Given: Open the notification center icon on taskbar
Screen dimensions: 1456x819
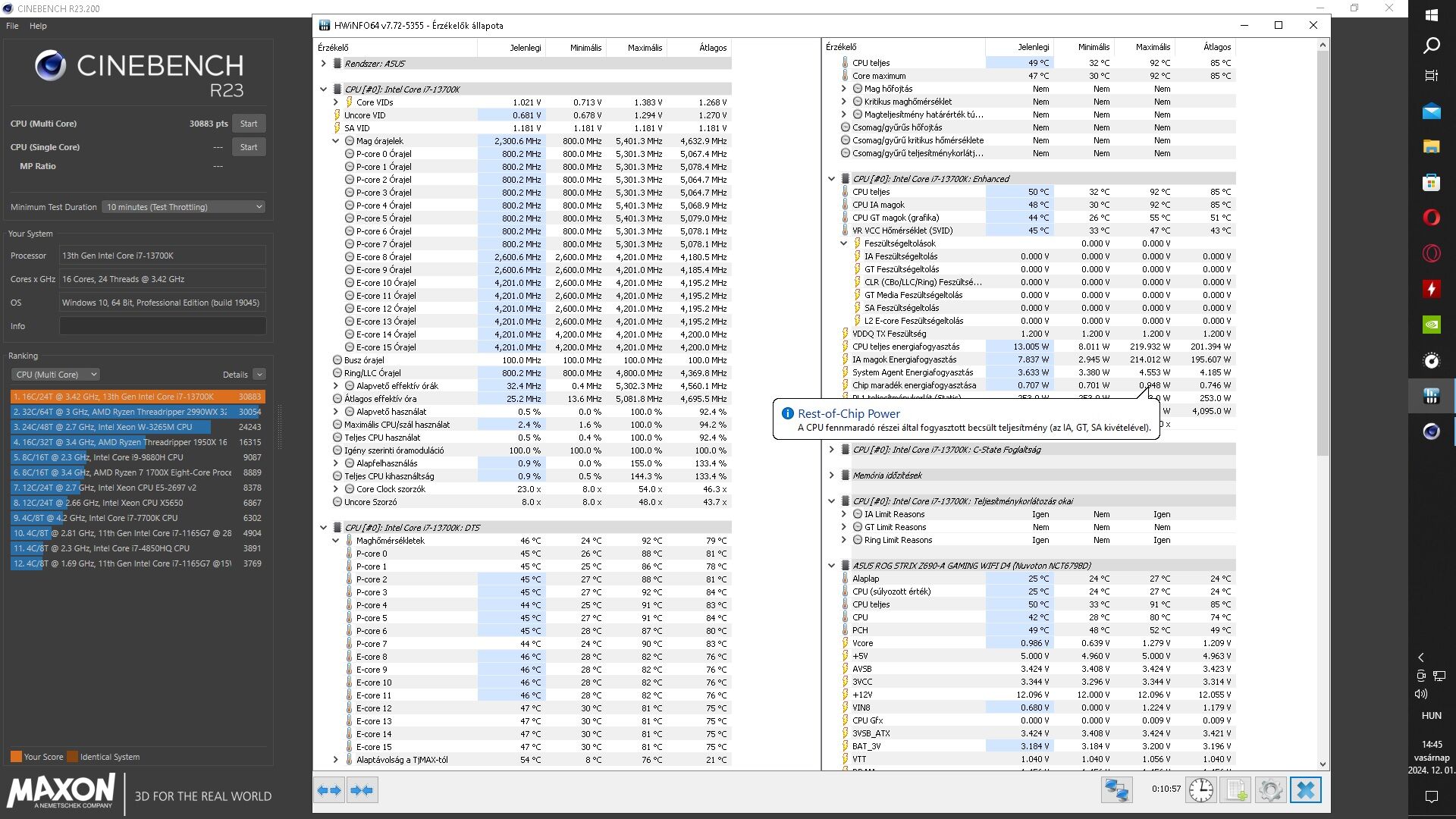Looking at the screenshot, I should point(1432,796).
